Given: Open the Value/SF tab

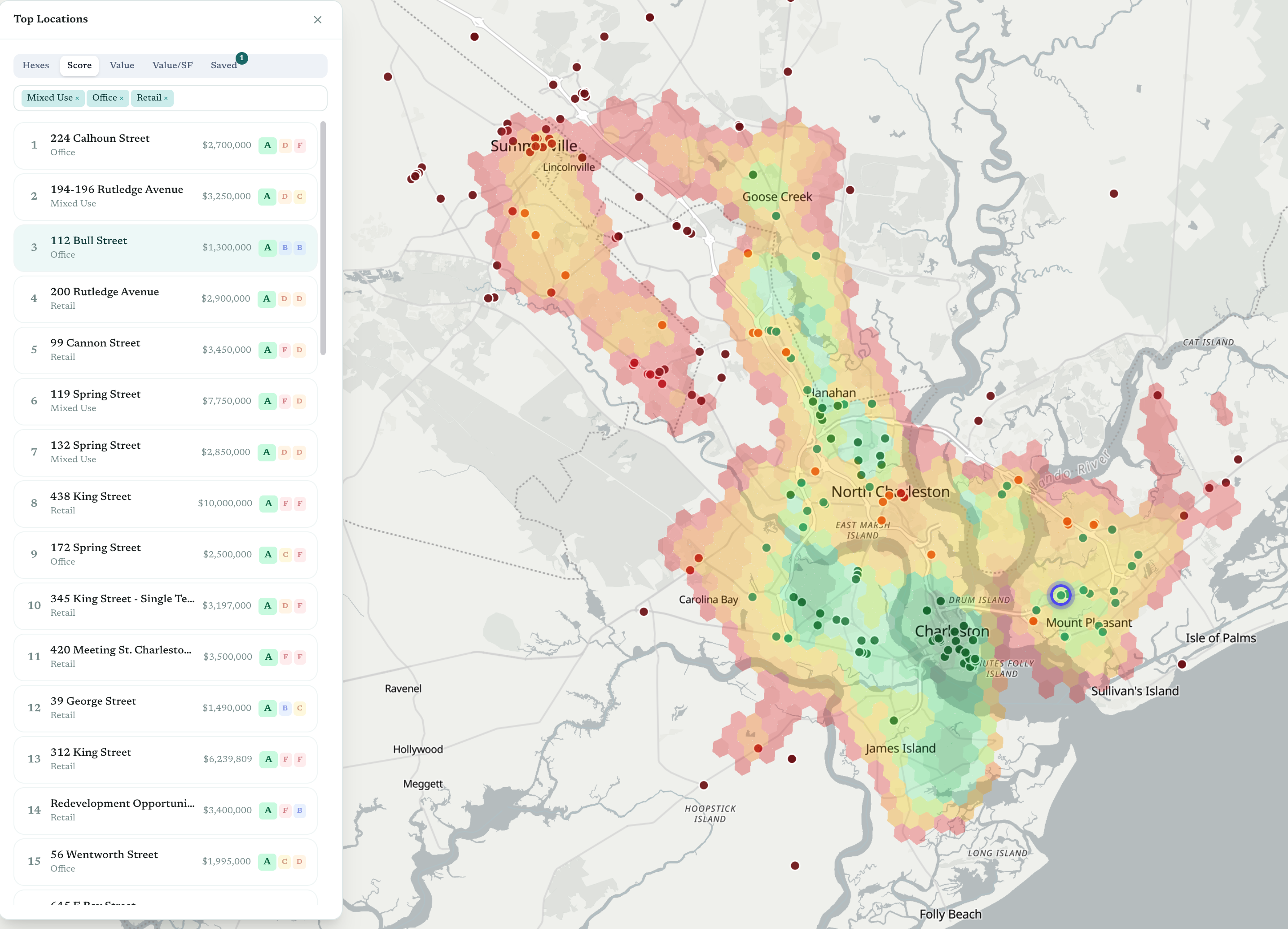Looking at the screenshot, I should 173,66.
